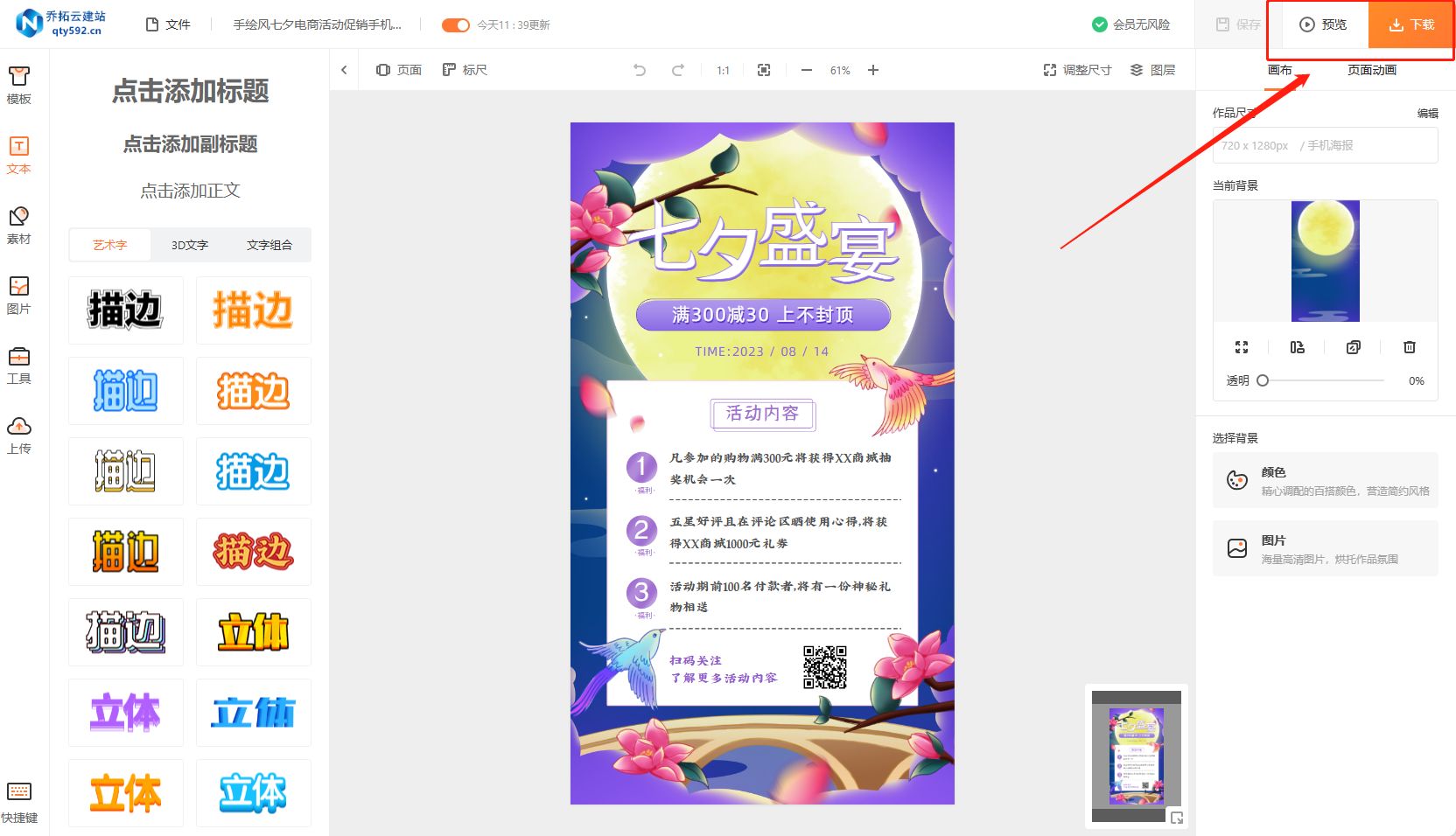1456x836 pixels.
Task: Show the 快捷键 keyboard shortcuts
Action: (x=18, y=803)
